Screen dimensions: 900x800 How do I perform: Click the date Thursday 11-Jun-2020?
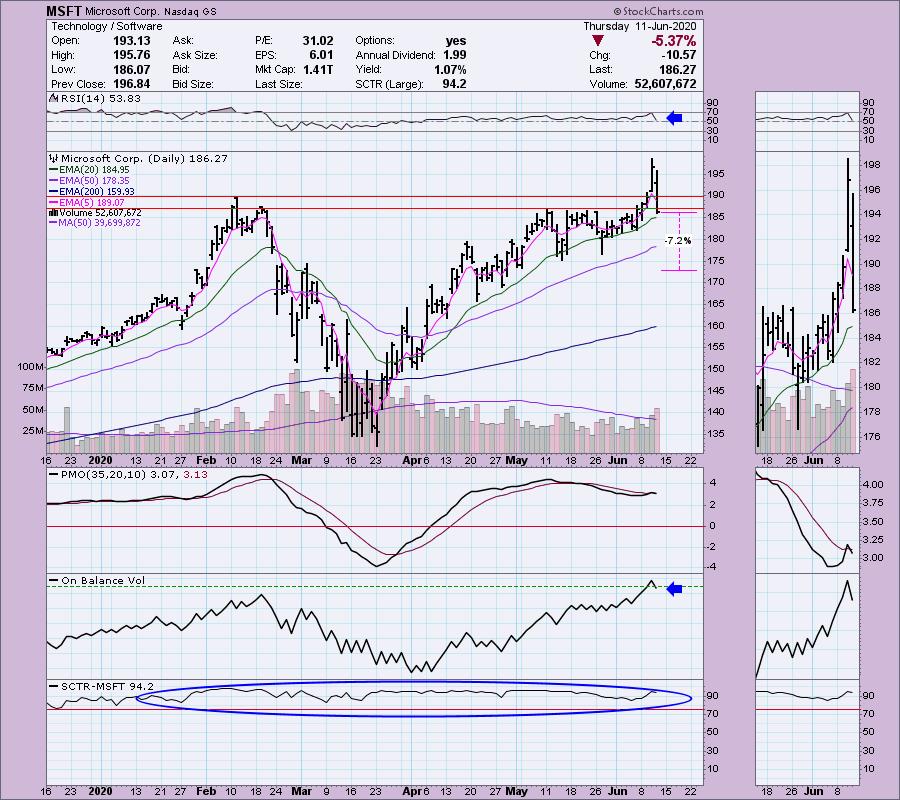639,26
